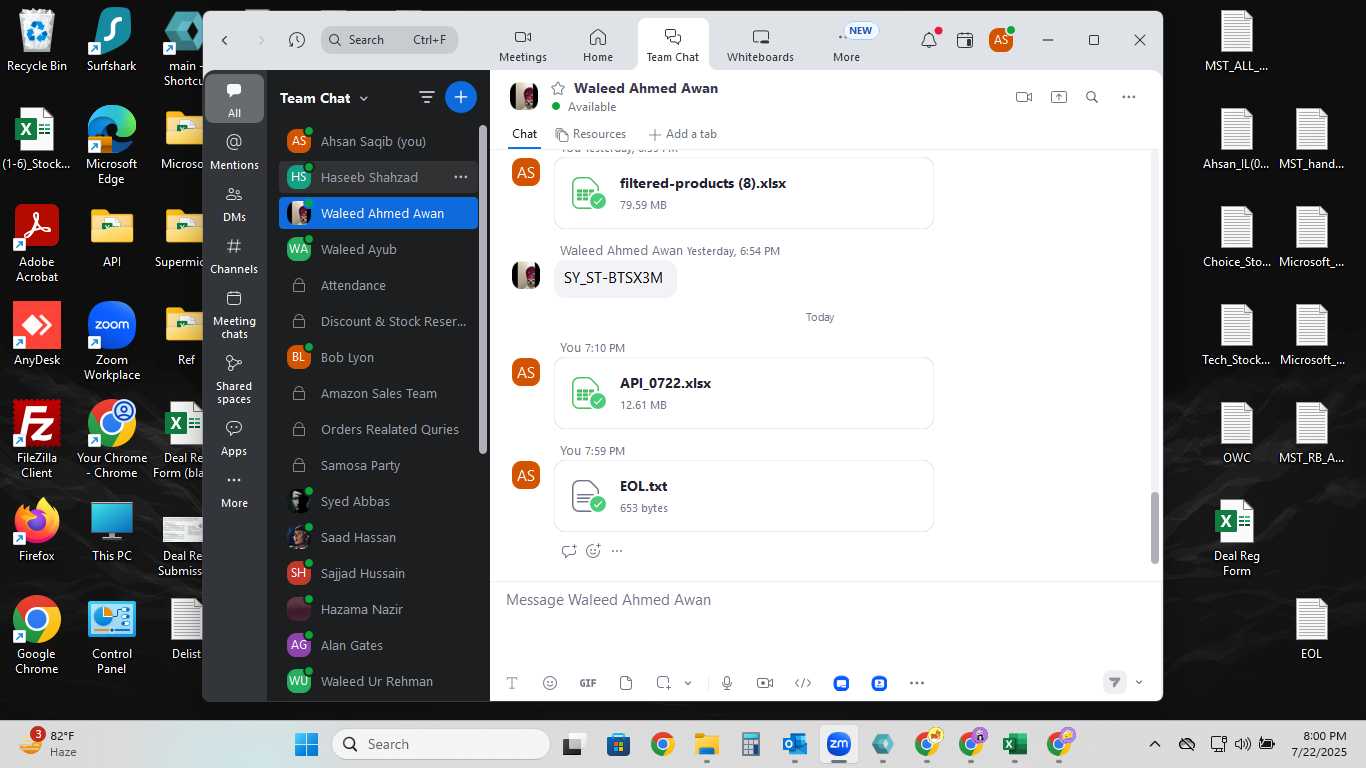Open the More tab with NEW badge
This screenshot has width=1366, height=768.
pos(846,46)
